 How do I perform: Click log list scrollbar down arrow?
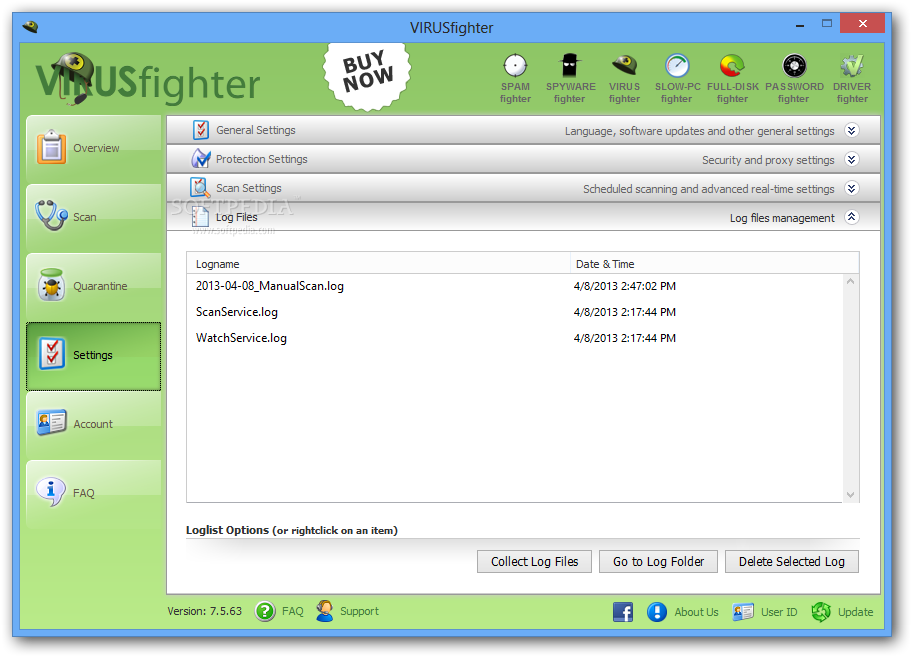click(850, 495)
